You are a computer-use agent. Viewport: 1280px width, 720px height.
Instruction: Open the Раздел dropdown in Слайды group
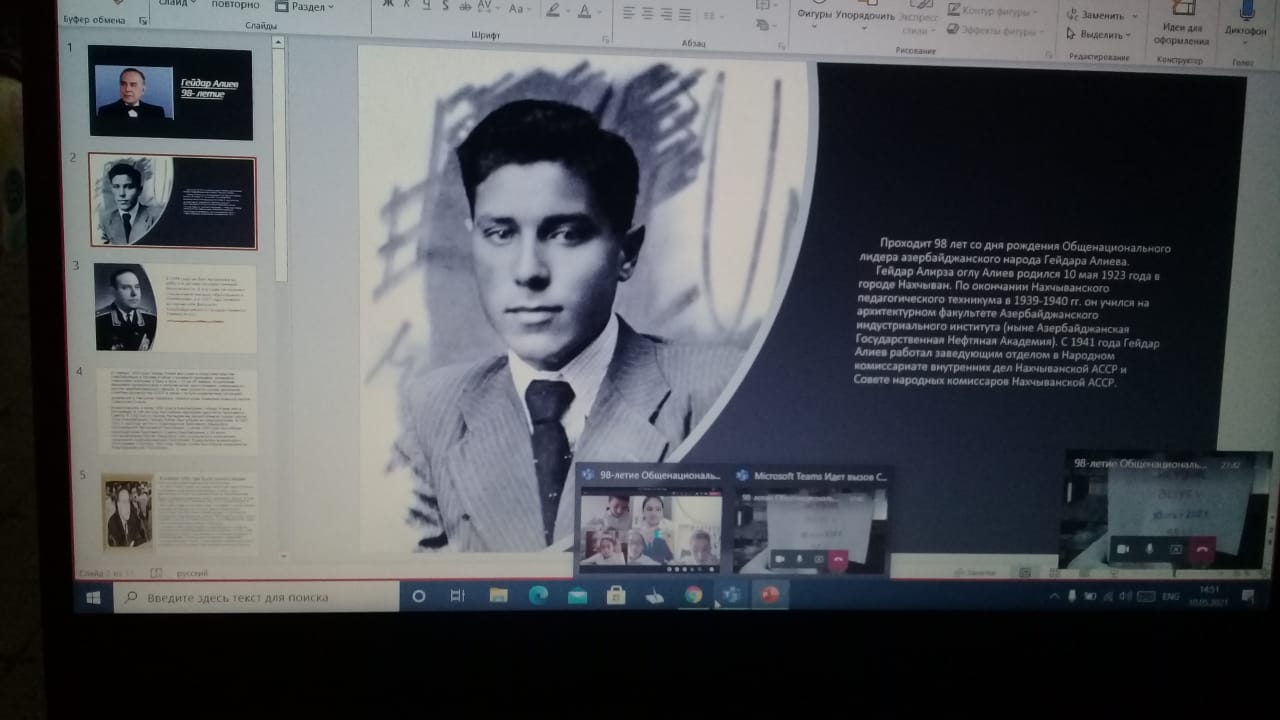305,6
